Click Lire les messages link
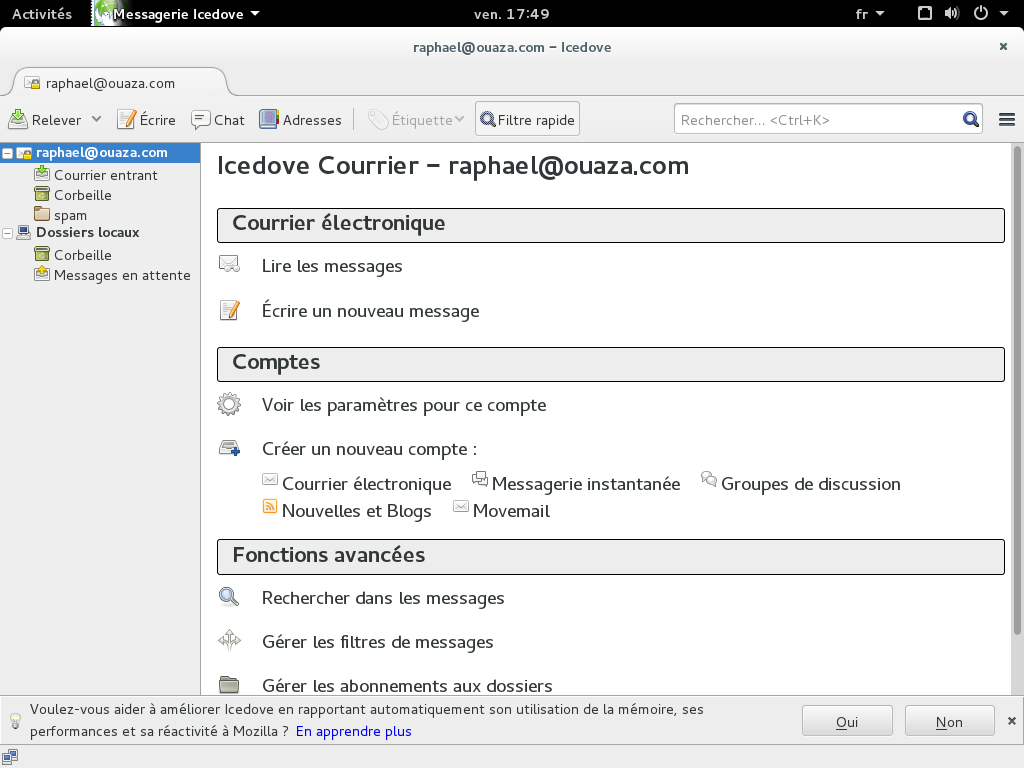The height and width of the screenshot is (768, 1024). click(x=332, y=266)
